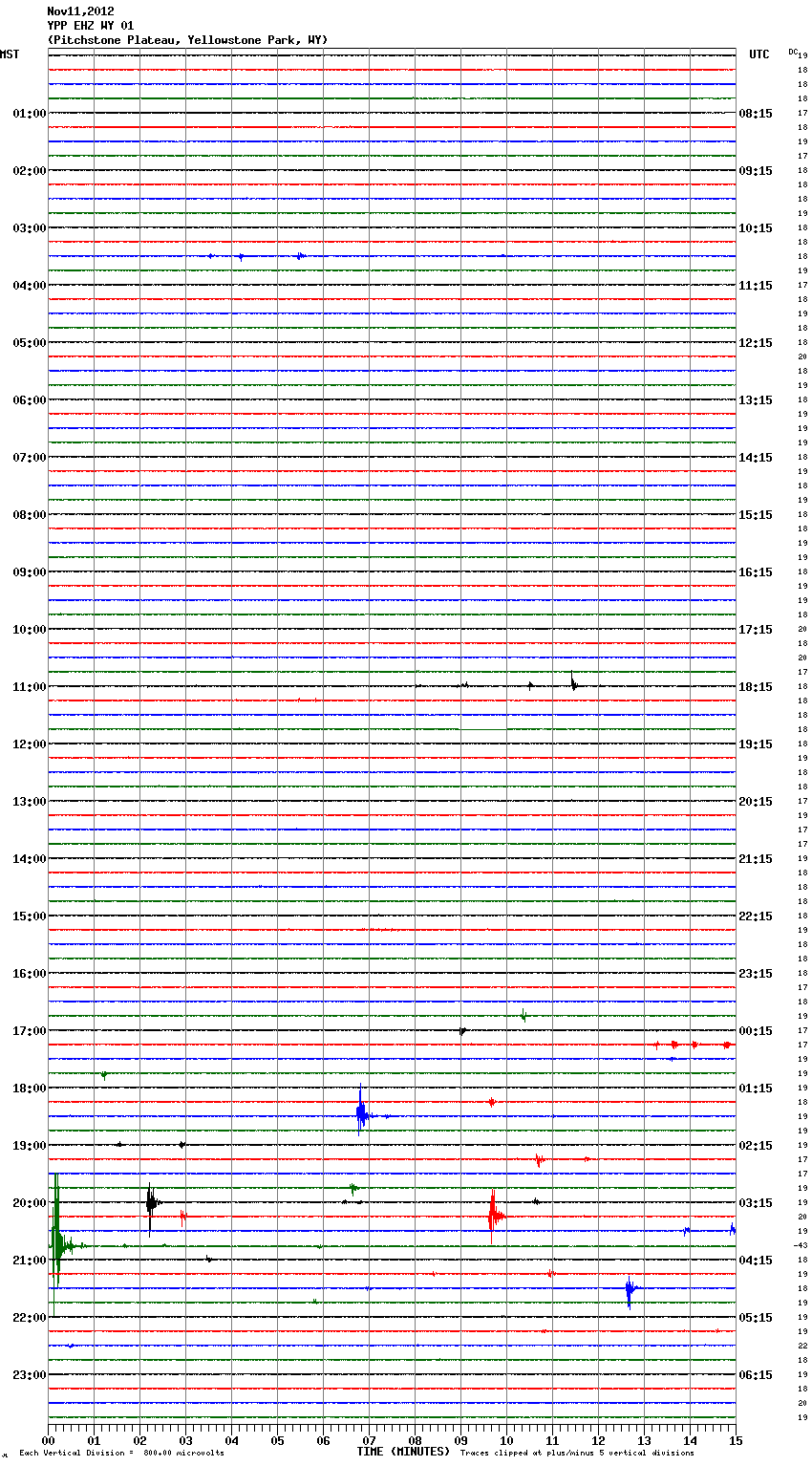Click the DC column header at top right
The width and height of the screenshot is (812, 1466).
[x=793, y=52]
